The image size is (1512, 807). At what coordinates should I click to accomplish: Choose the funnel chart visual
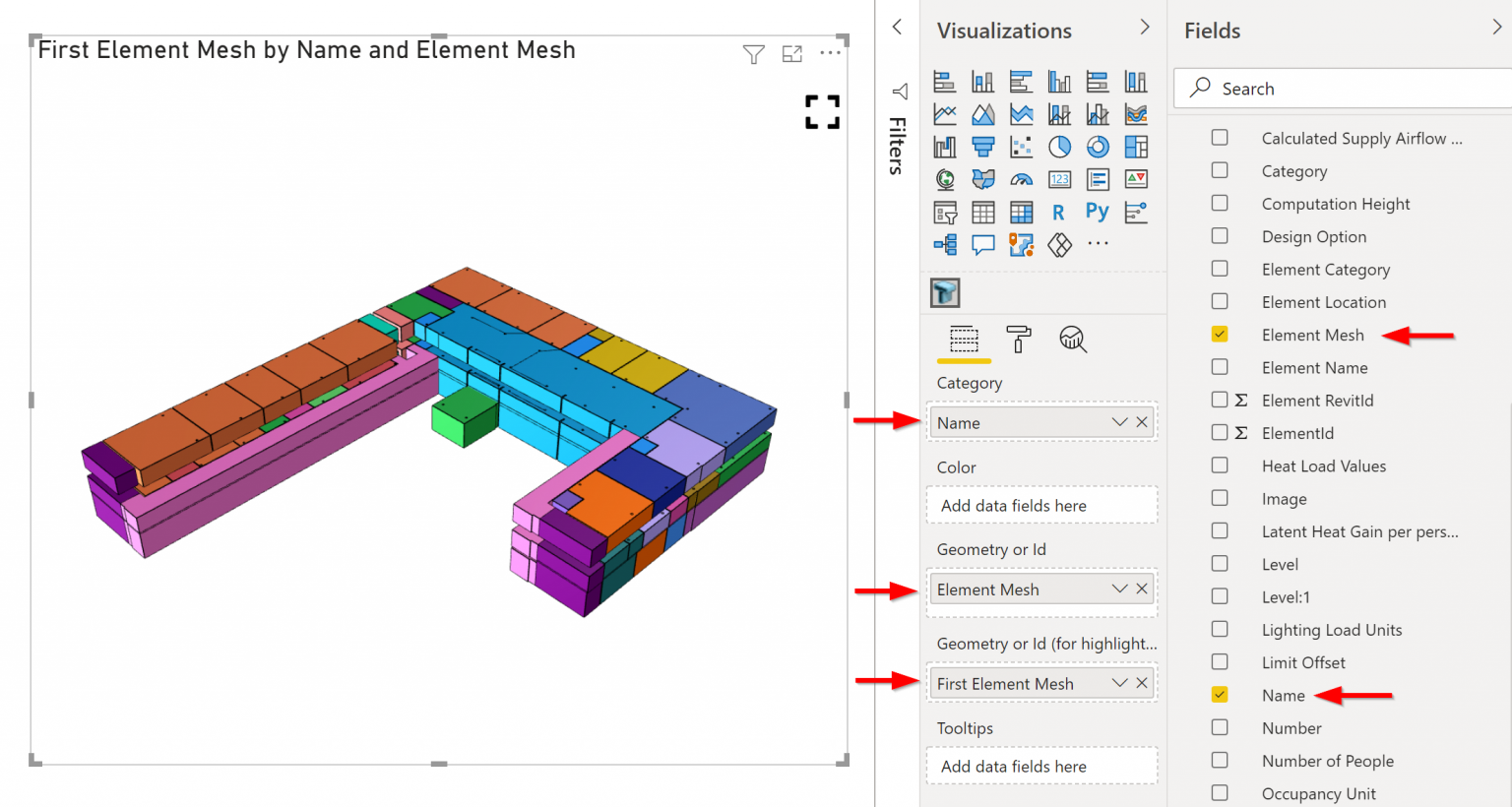982,147
